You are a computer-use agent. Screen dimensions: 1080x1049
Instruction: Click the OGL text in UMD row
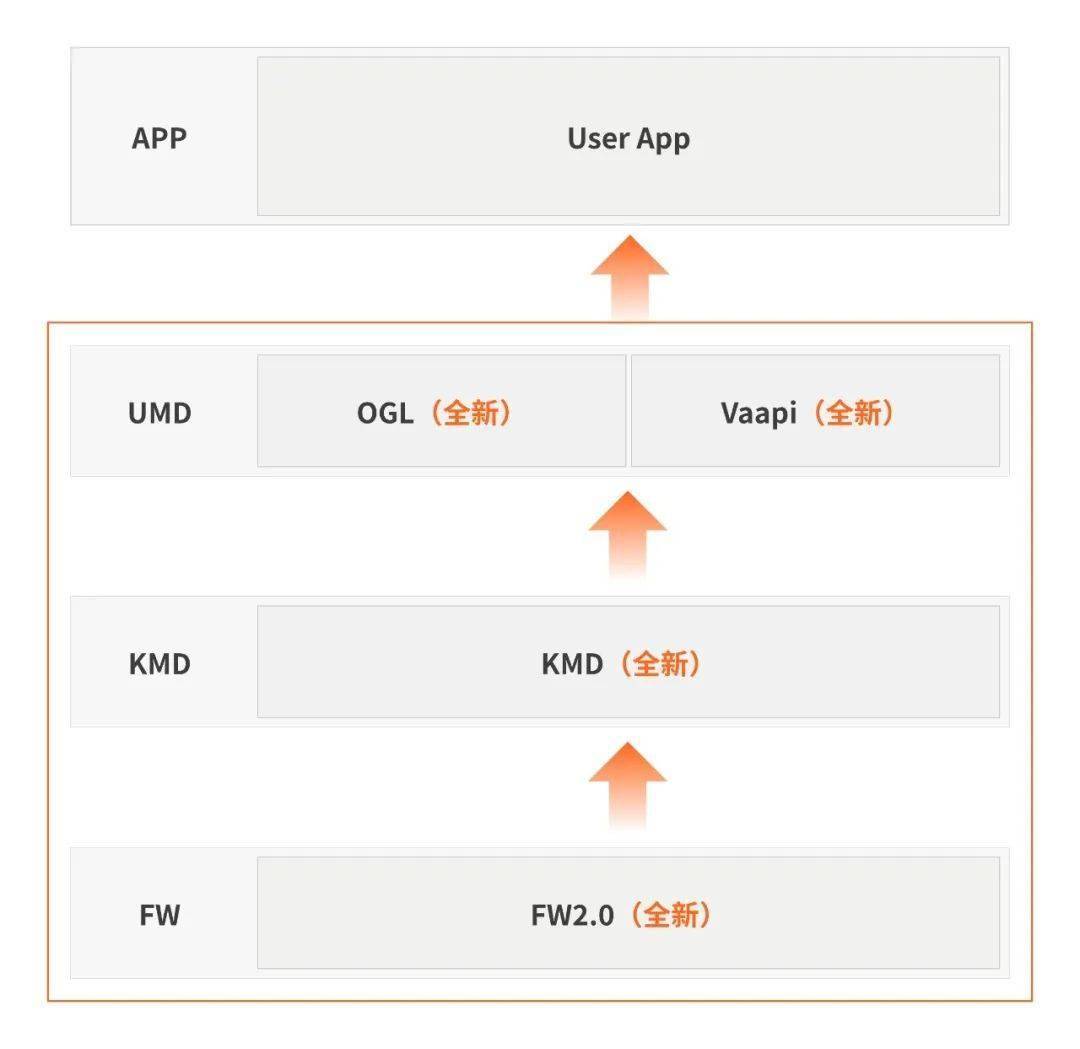click(385, 413)
